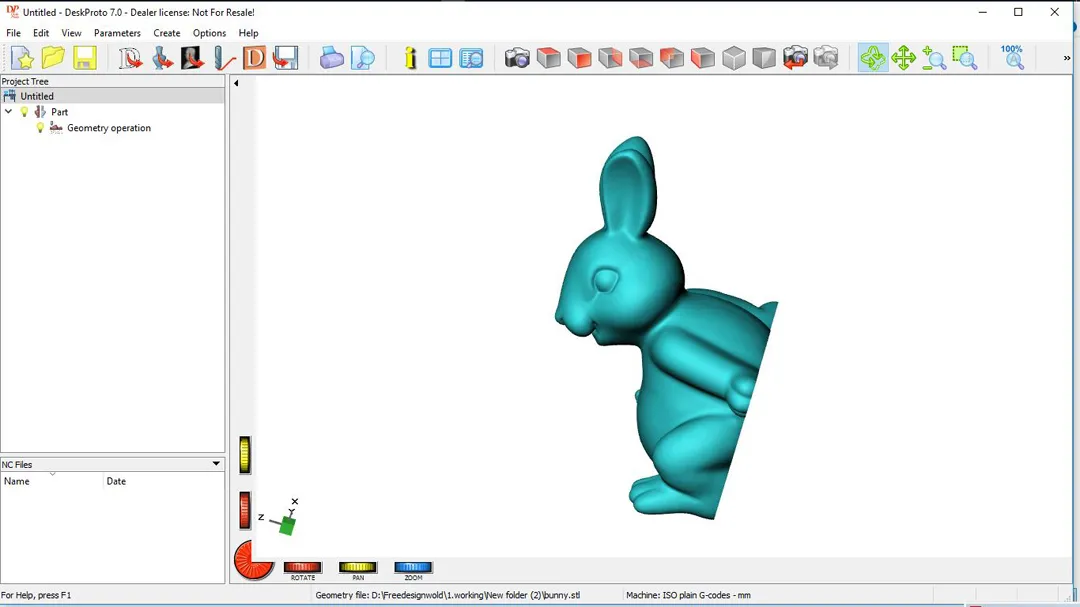Click the New Project star icon
Screen dimensions: 1080x607
[22, 58]
